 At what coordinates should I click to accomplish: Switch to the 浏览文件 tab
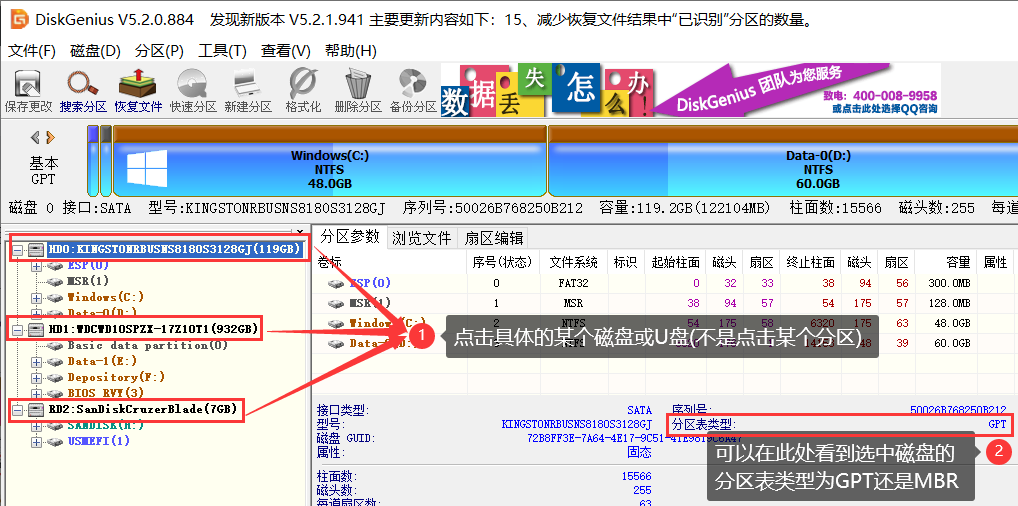click(x=421, y=238)
